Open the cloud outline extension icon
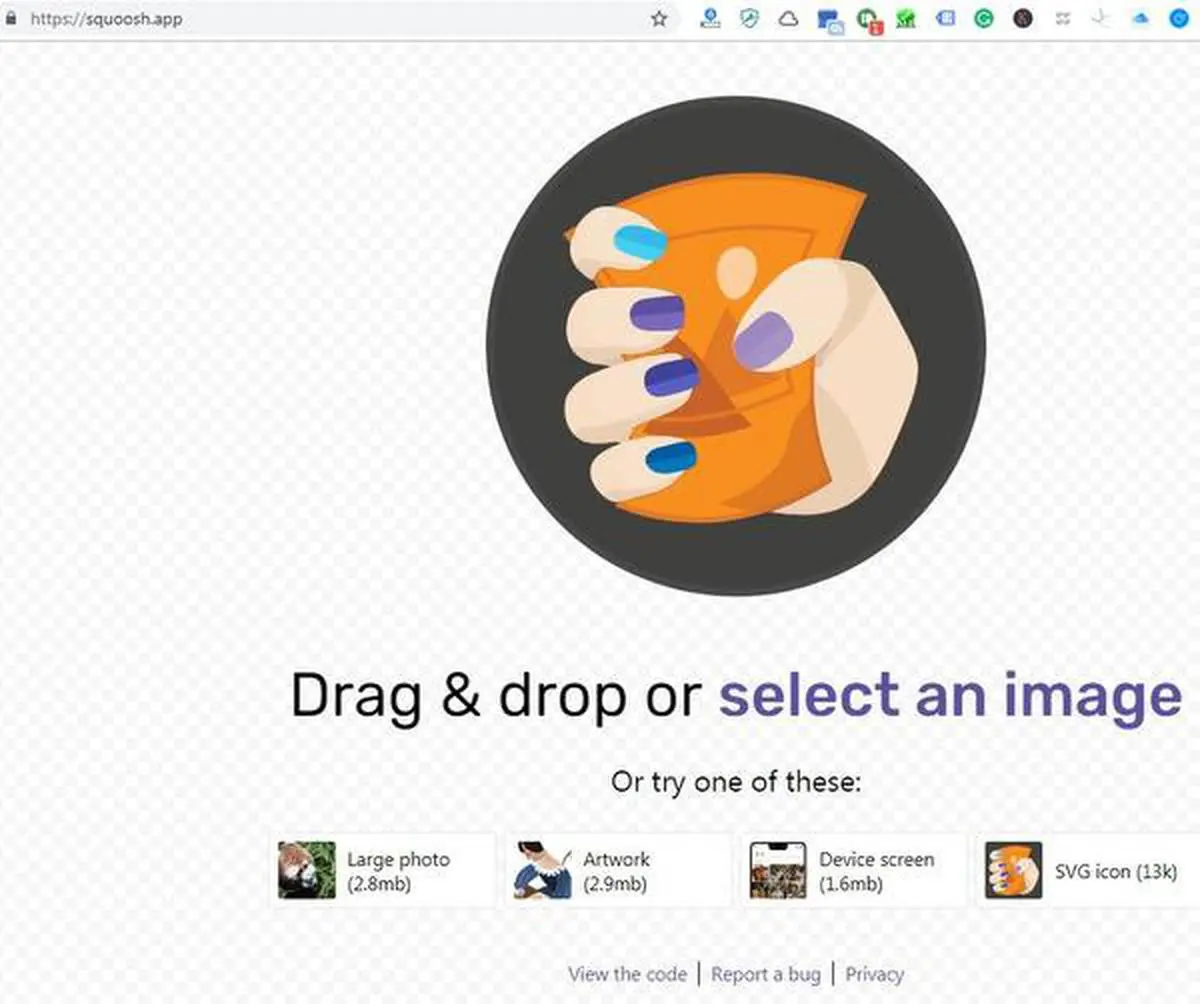1200x1004 pixels. pos(788,18)
